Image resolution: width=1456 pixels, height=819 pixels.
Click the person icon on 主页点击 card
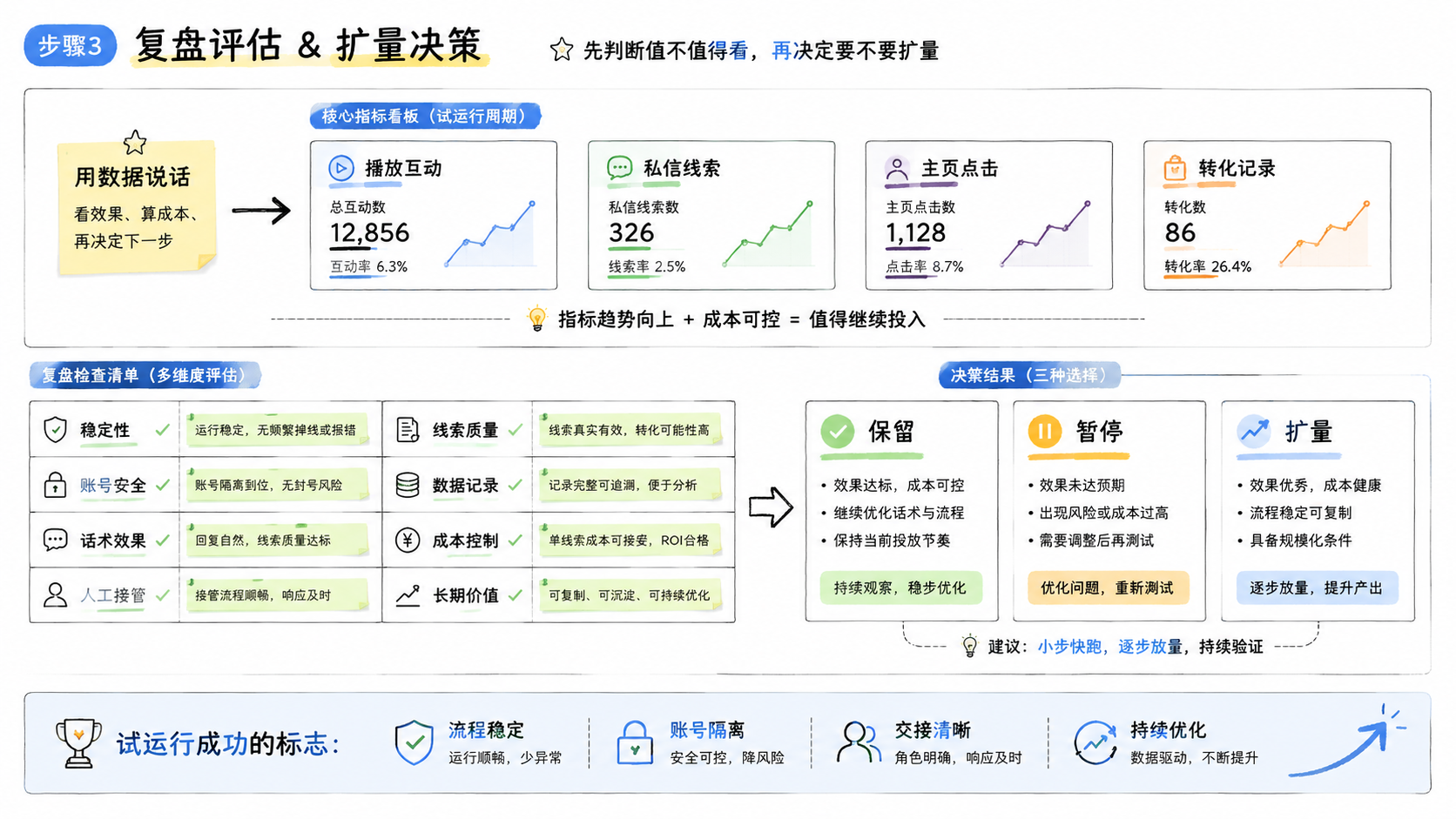tap(897, 168)
